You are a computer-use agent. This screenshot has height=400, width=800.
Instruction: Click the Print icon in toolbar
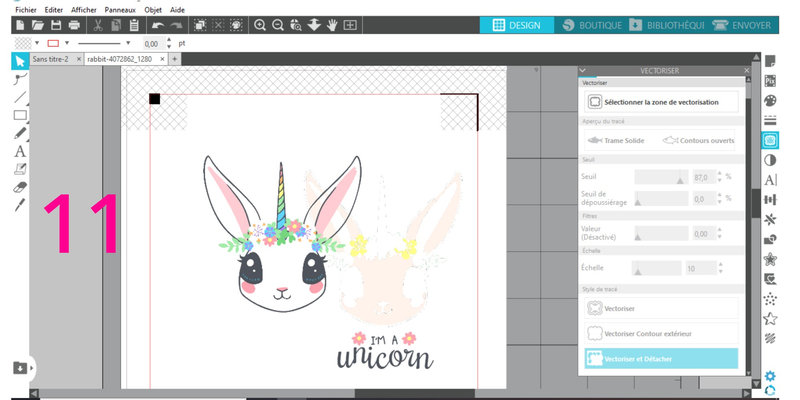(73, 24)
